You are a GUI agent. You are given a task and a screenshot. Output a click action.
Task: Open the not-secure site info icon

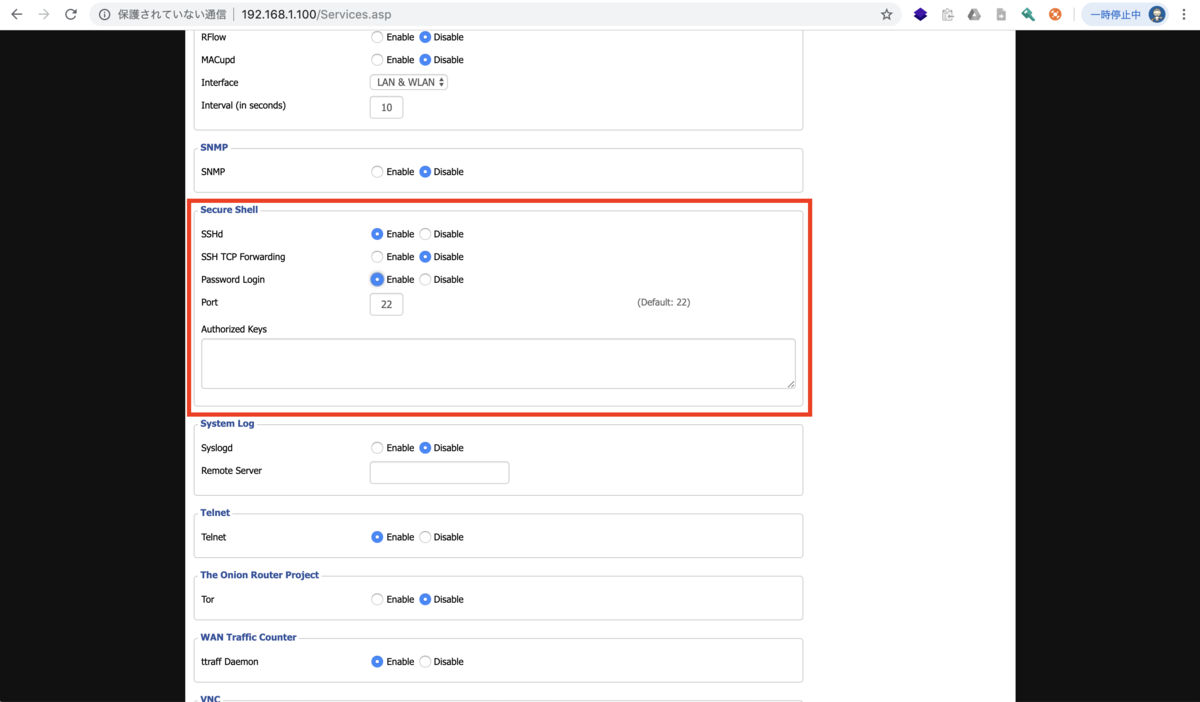(x=104, y=15)
